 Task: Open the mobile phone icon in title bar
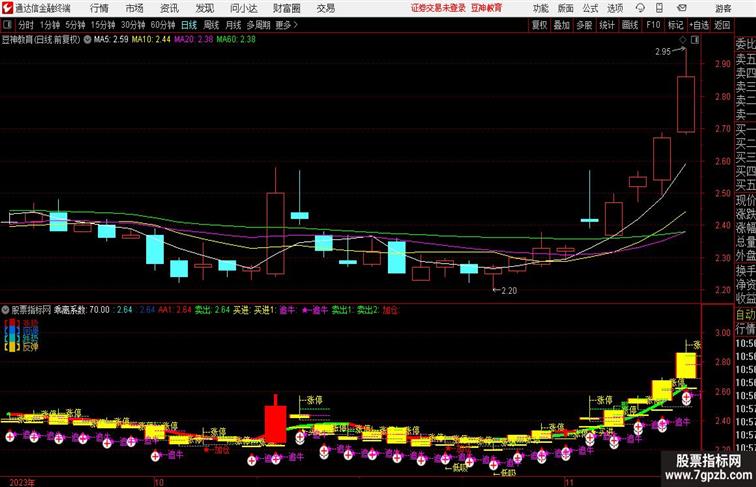660,8
